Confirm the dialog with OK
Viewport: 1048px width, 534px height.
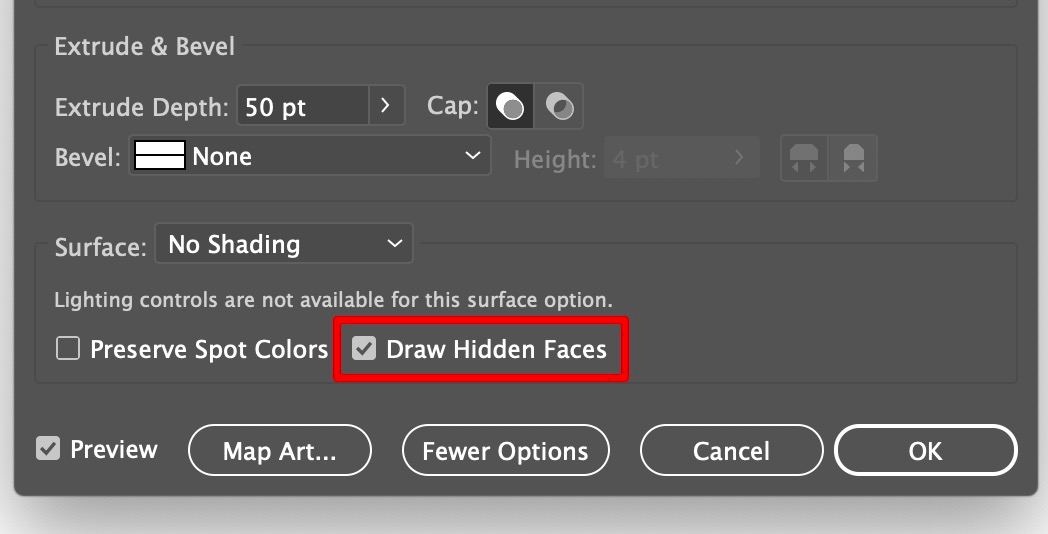(925, 451)
